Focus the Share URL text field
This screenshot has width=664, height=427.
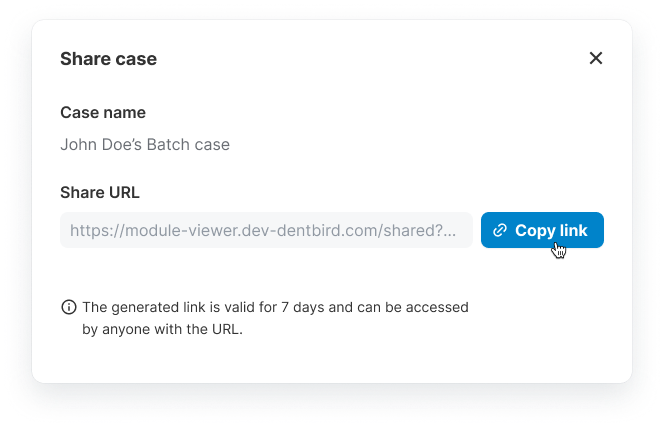pyautogui.click(x=266, y=230)
